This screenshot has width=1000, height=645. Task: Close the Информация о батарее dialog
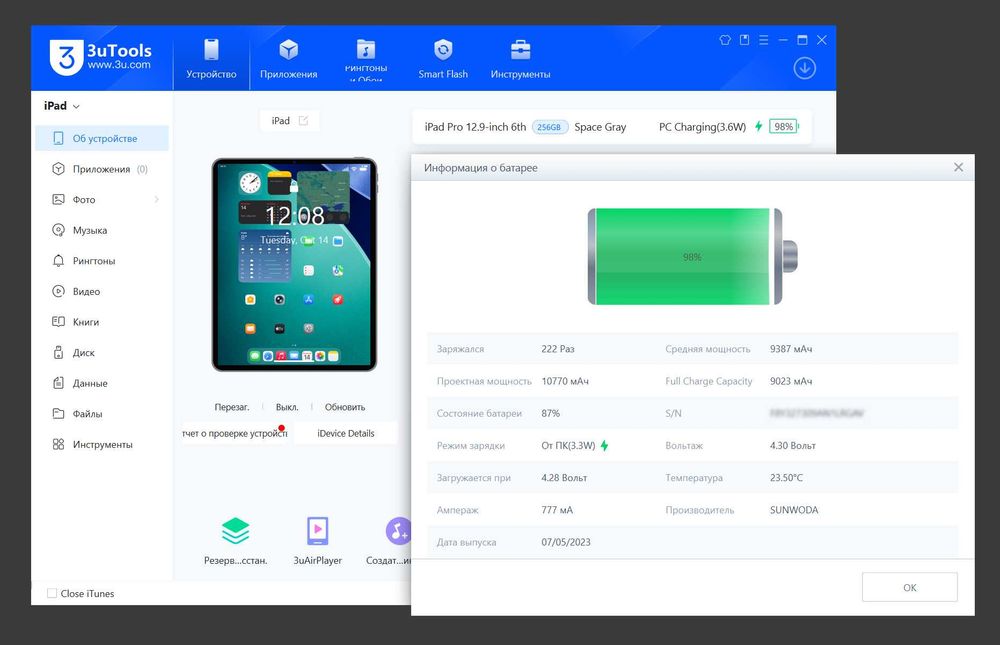[958, 167]
